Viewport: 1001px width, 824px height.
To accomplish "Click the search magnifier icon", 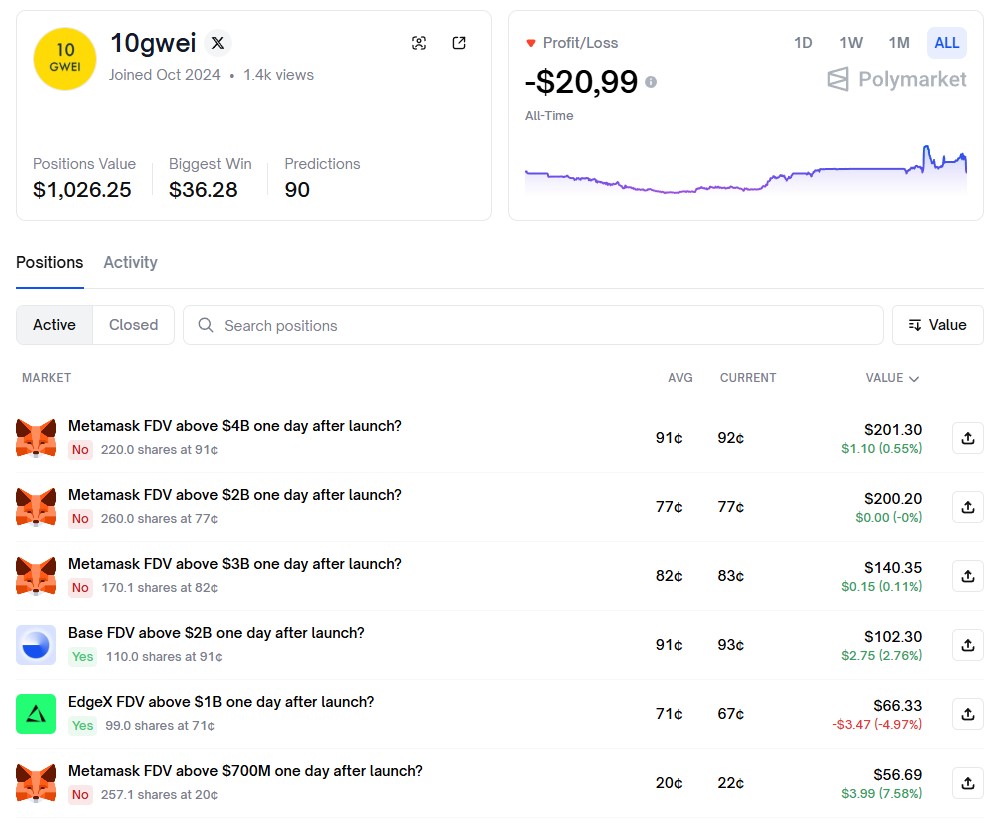I will [206, 325].
